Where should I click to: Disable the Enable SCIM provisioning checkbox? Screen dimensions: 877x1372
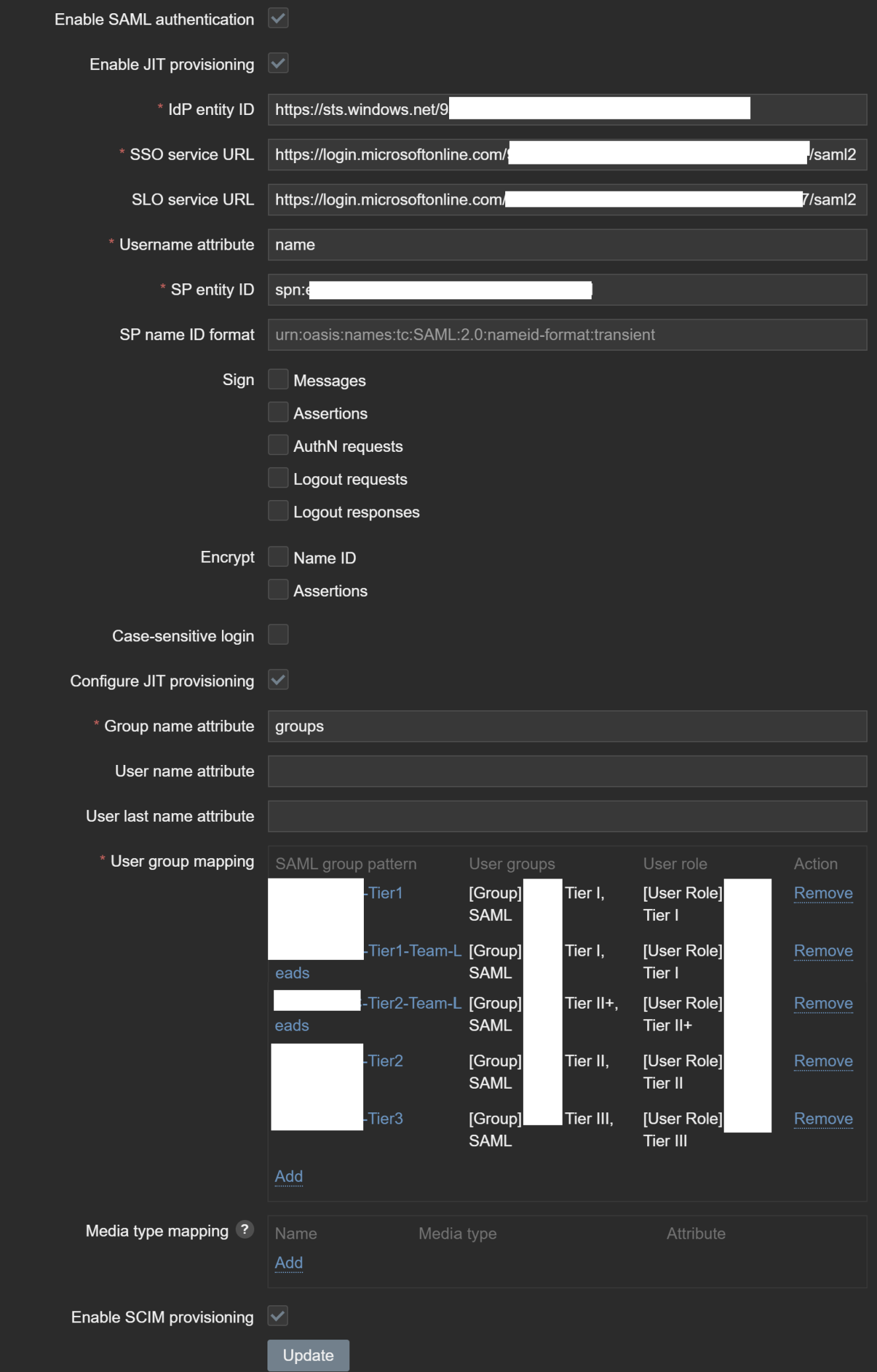[278, 1317]
